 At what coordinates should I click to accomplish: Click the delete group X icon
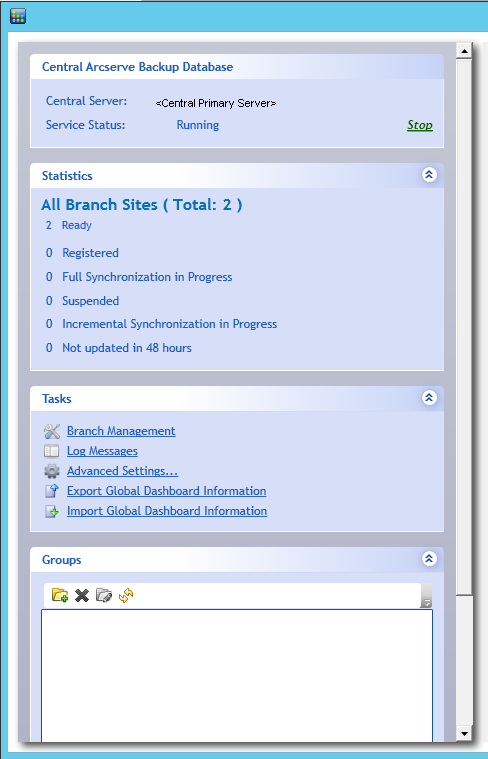[x=82, y=595]
